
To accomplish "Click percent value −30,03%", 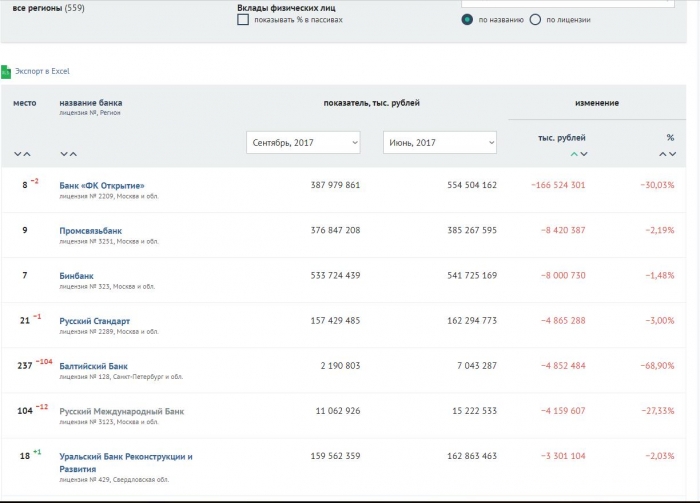I will [x=657, y=185].
